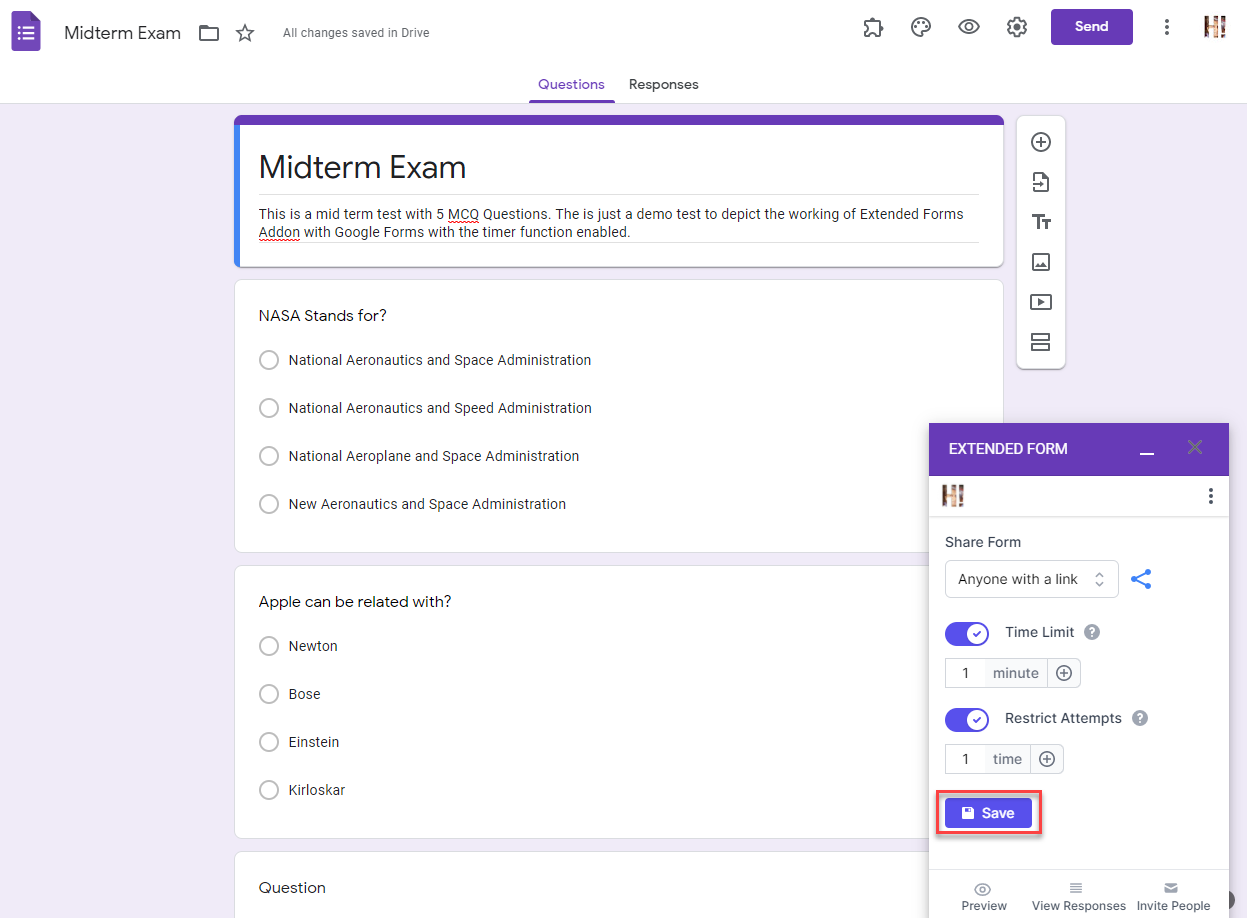This screenshot has height=918, width=1247.
Task: Select the Newton answer option
Action: point(268,645)
